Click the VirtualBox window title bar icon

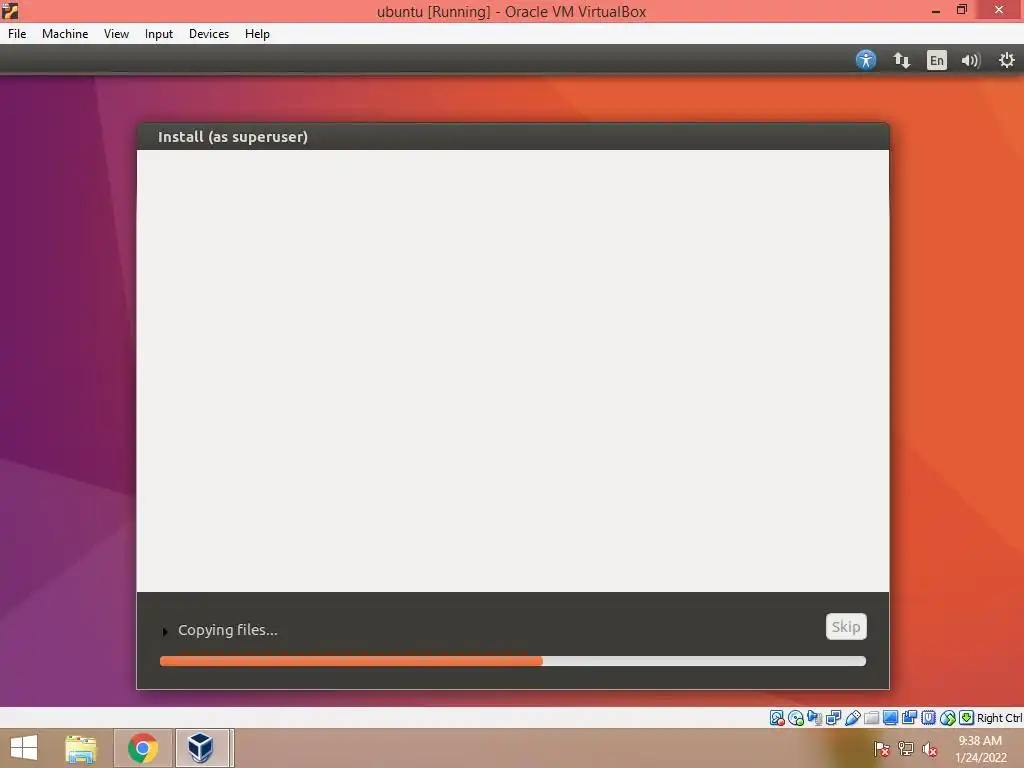coord(10,10)
